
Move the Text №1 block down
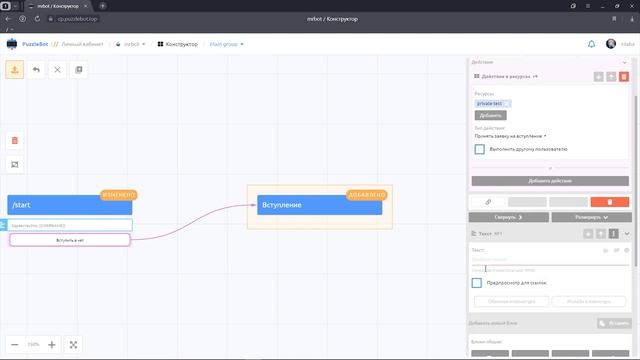coord(588,234)
